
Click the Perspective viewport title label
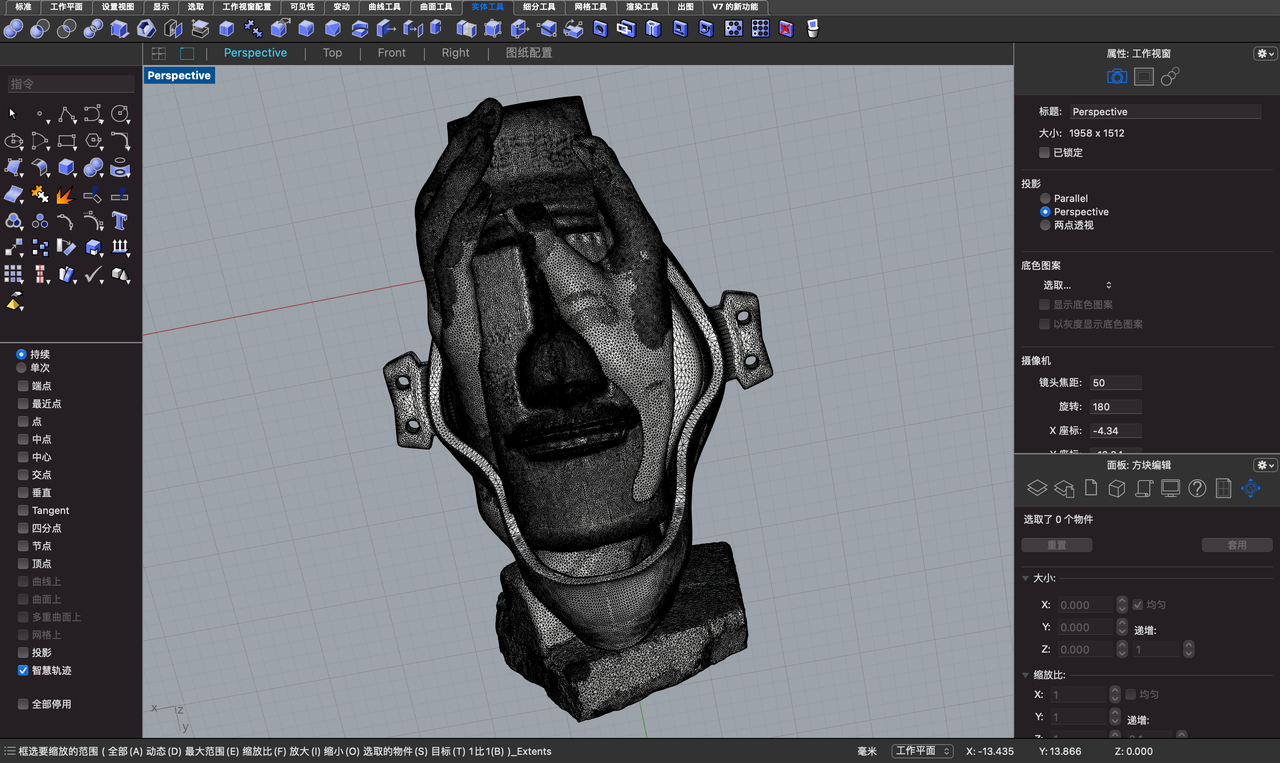(179, 75)
